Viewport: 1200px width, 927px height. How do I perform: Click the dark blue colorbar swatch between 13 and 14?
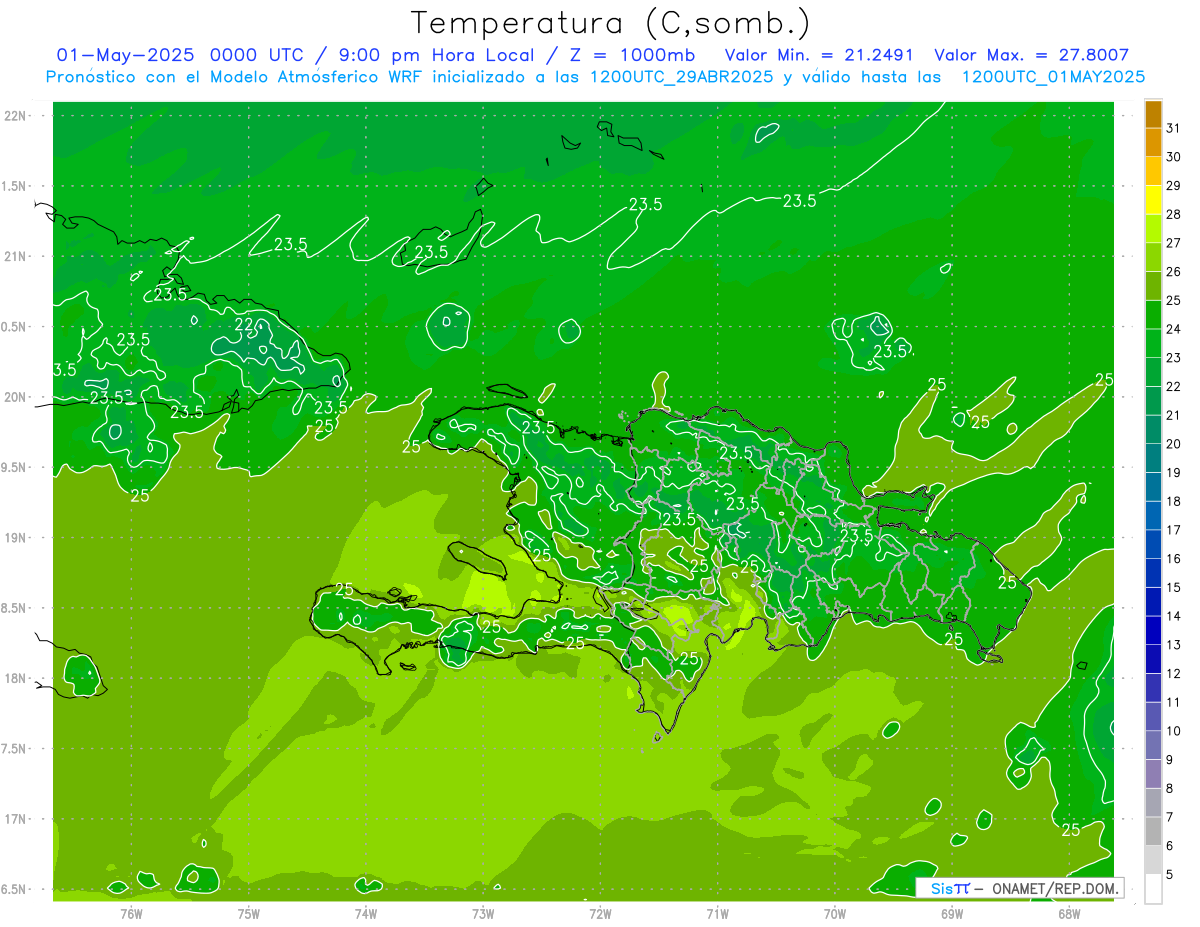1153,630
